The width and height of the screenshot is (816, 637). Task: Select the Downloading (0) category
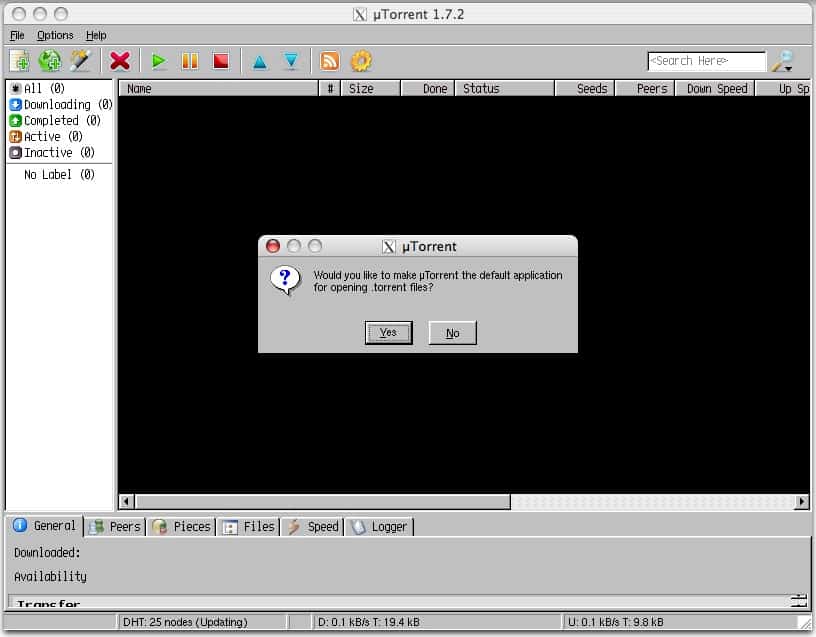pos(61,105)
